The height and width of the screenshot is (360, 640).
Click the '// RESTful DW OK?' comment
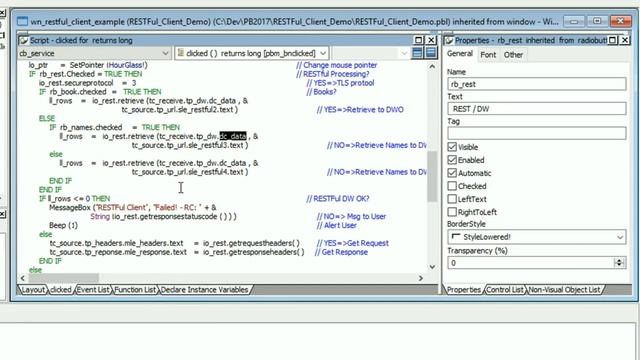click(x=338, y=199)
